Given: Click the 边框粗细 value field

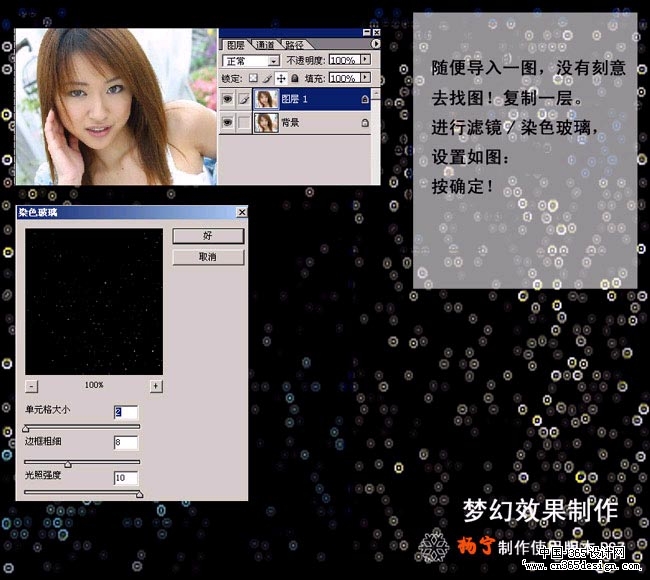Looking at the screenshot, I should coord(126,442).
